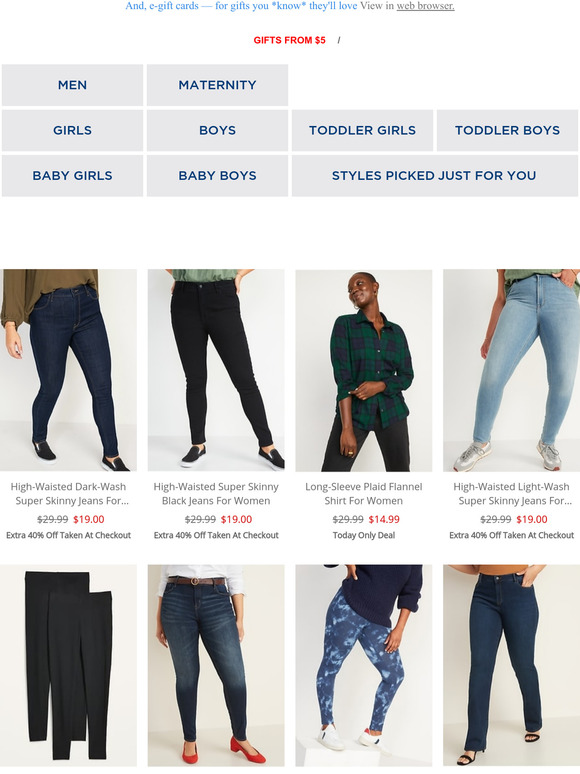Open the black leggings two-pack image
The image size is (580, 774).
(x=68, y=665)
